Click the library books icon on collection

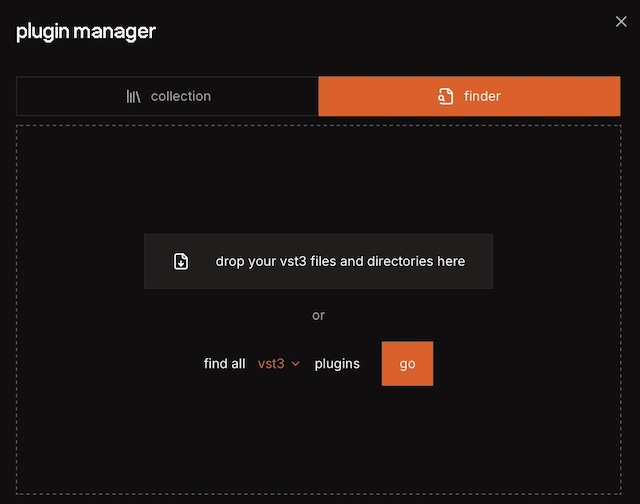[134, 97]
